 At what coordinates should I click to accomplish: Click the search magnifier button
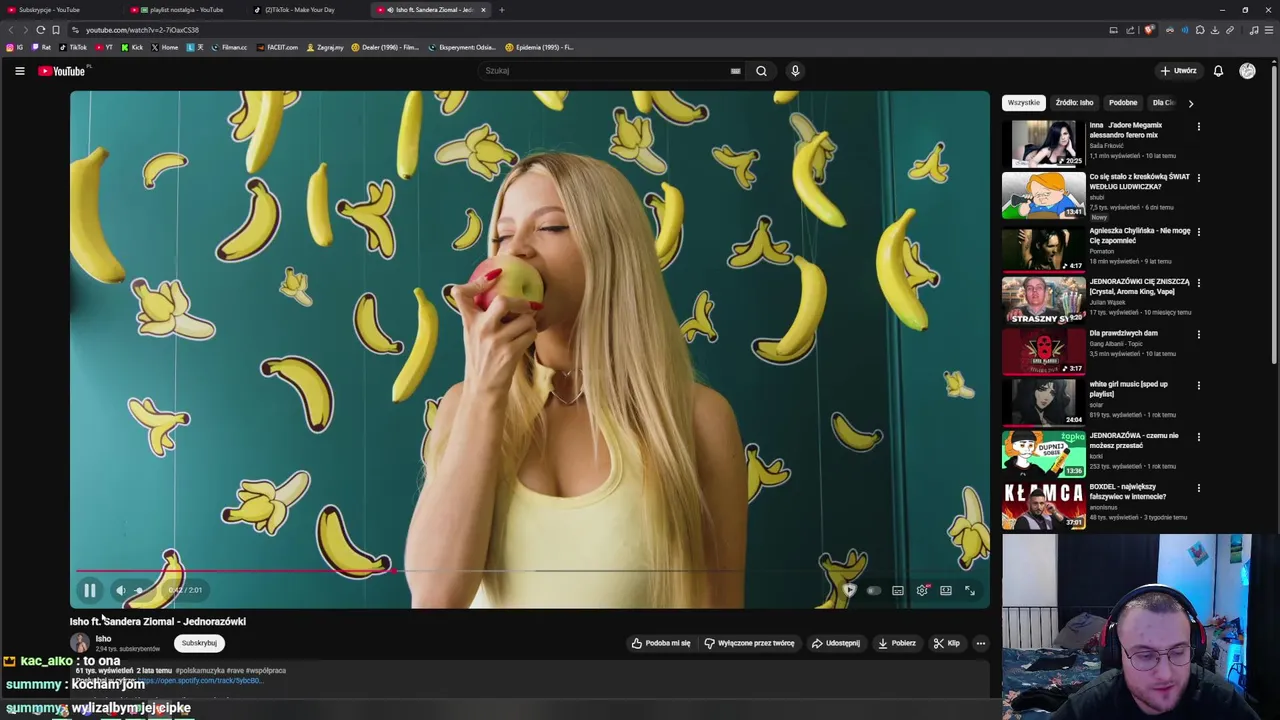[761, 71]
